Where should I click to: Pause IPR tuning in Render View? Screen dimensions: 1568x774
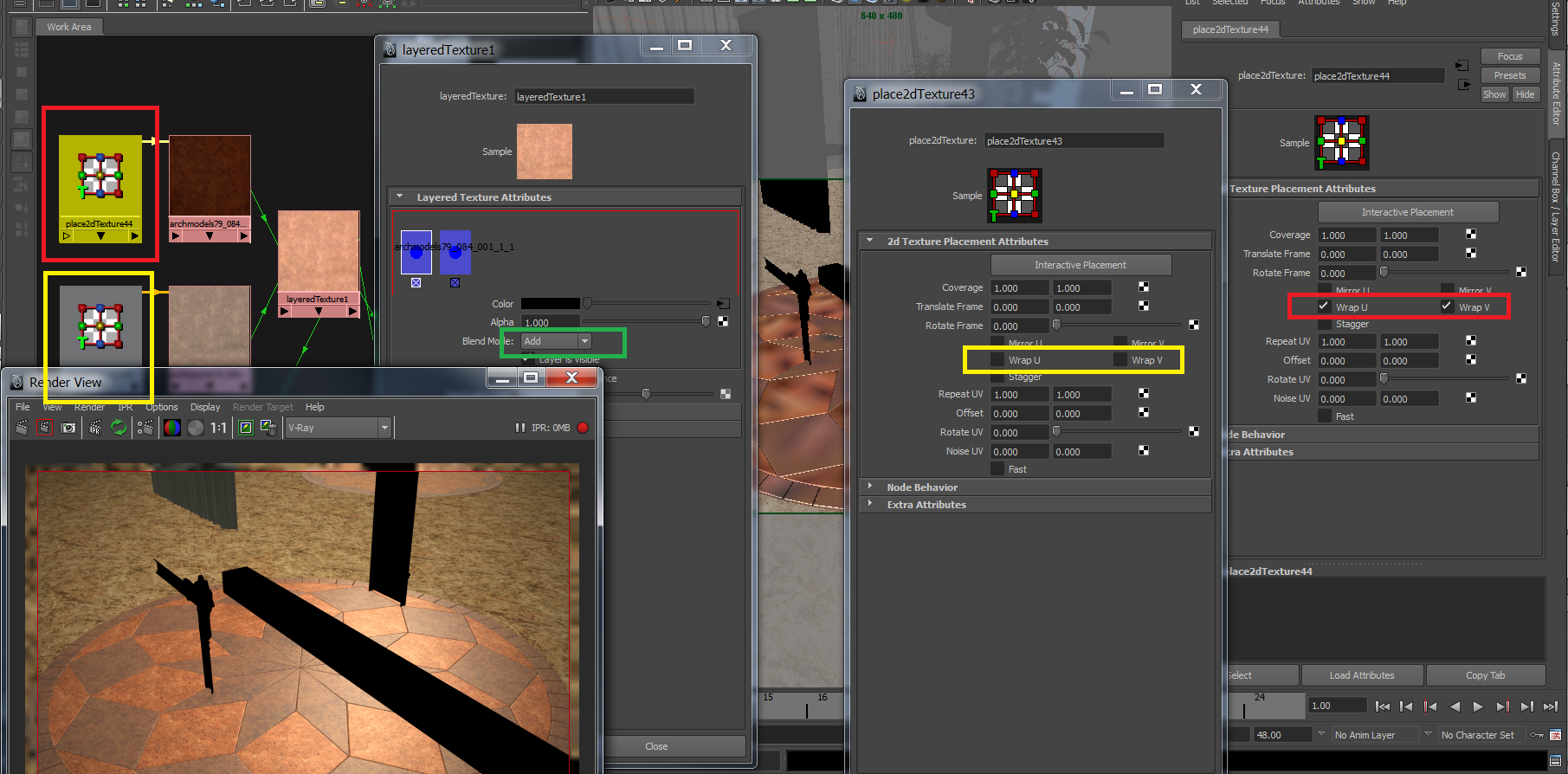pyautogui.click(x=520, y=428)
